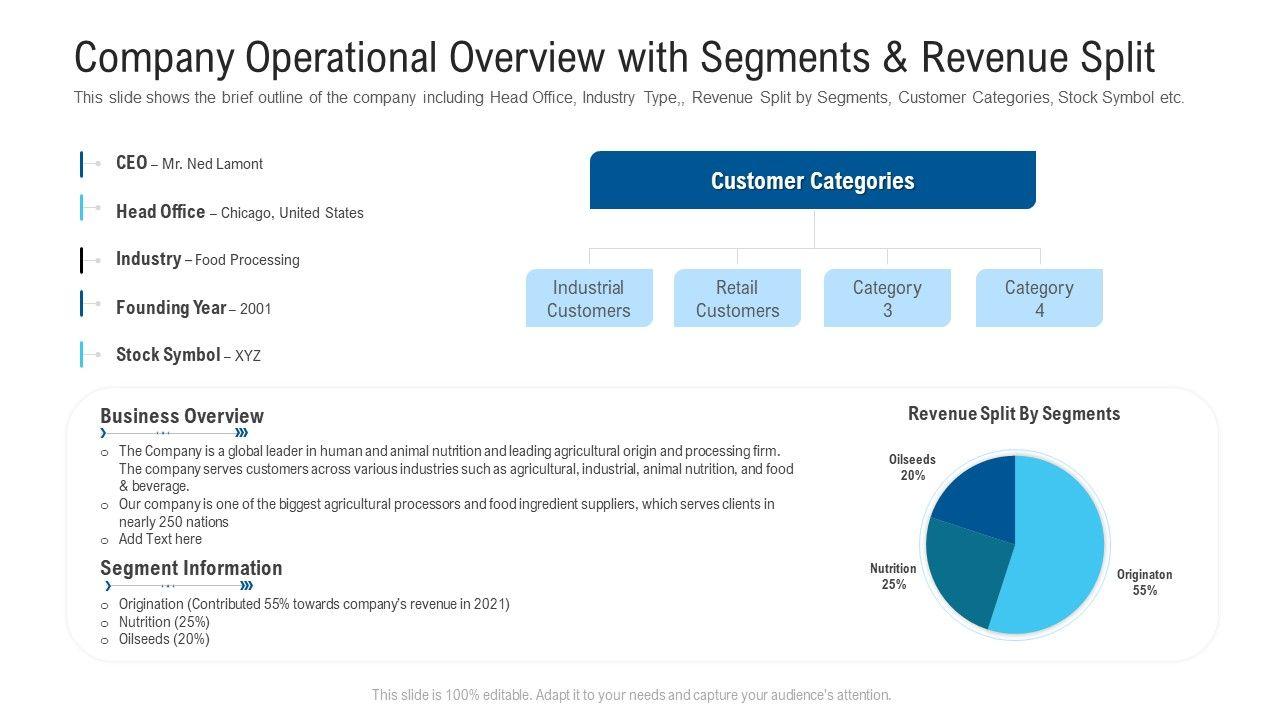This screenshot has height=720, width=1280.
Task: Select the Revenue Split By Segments heading
Action: click(1014, 414)
